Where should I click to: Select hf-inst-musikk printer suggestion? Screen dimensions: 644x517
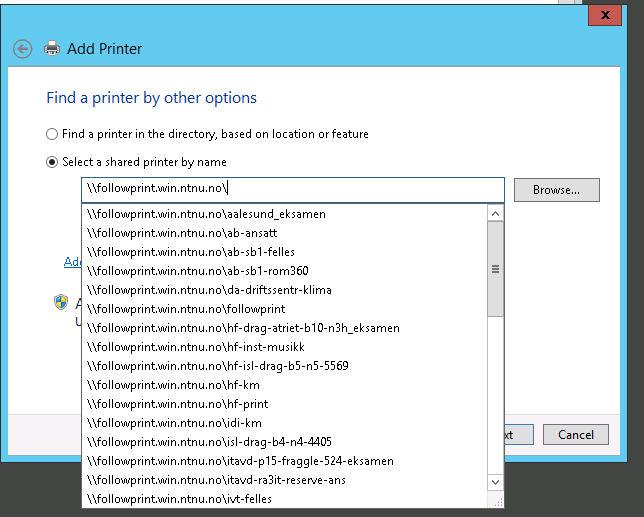(284, 347)
